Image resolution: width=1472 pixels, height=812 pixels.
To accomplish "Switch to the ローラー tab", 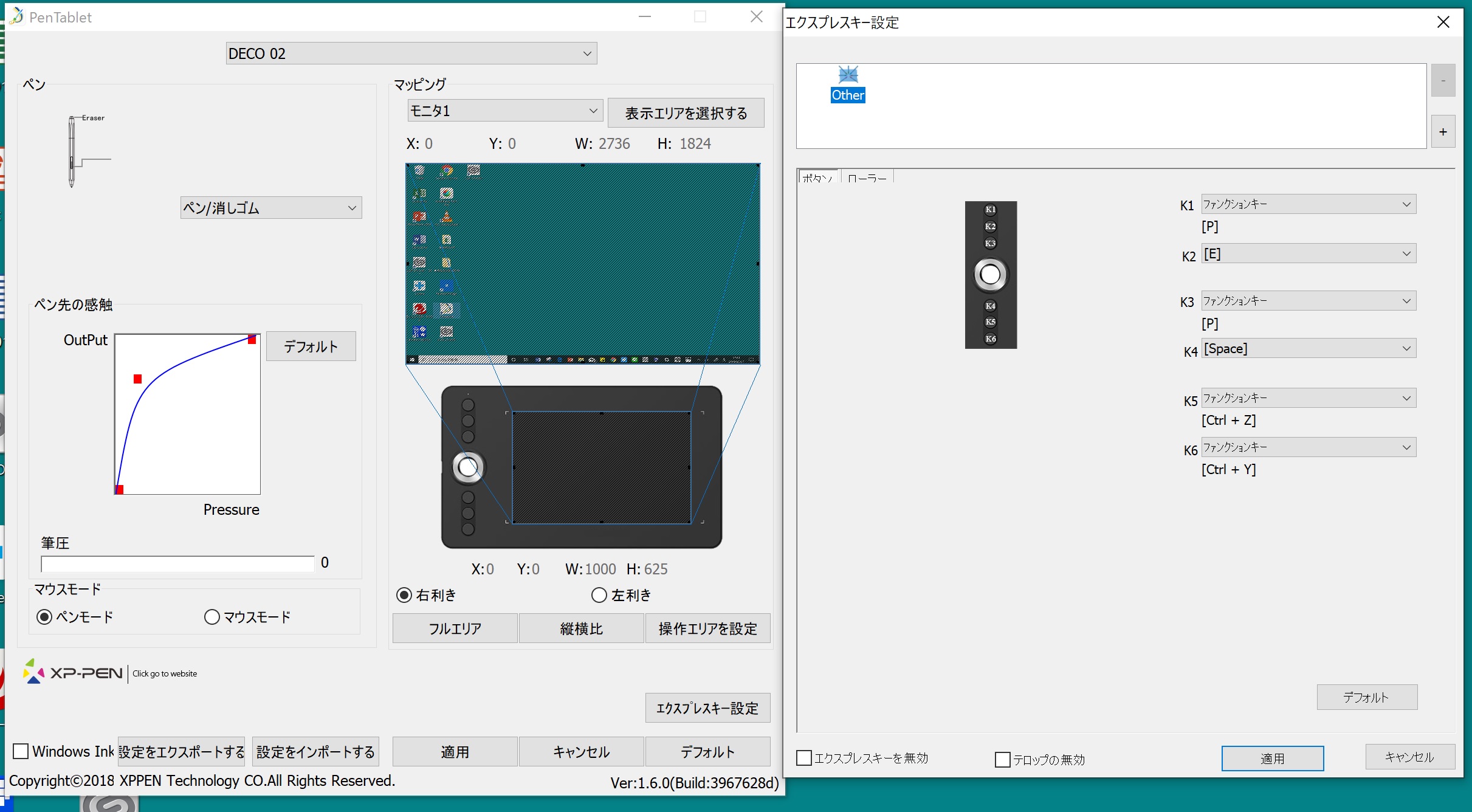I will (x=867, y=177).
